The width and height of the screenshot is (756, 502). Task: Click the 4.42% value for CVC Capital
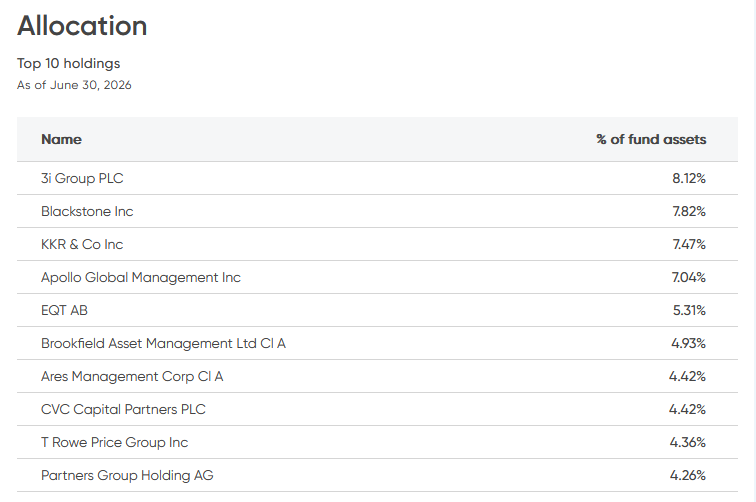pos(688,409)
